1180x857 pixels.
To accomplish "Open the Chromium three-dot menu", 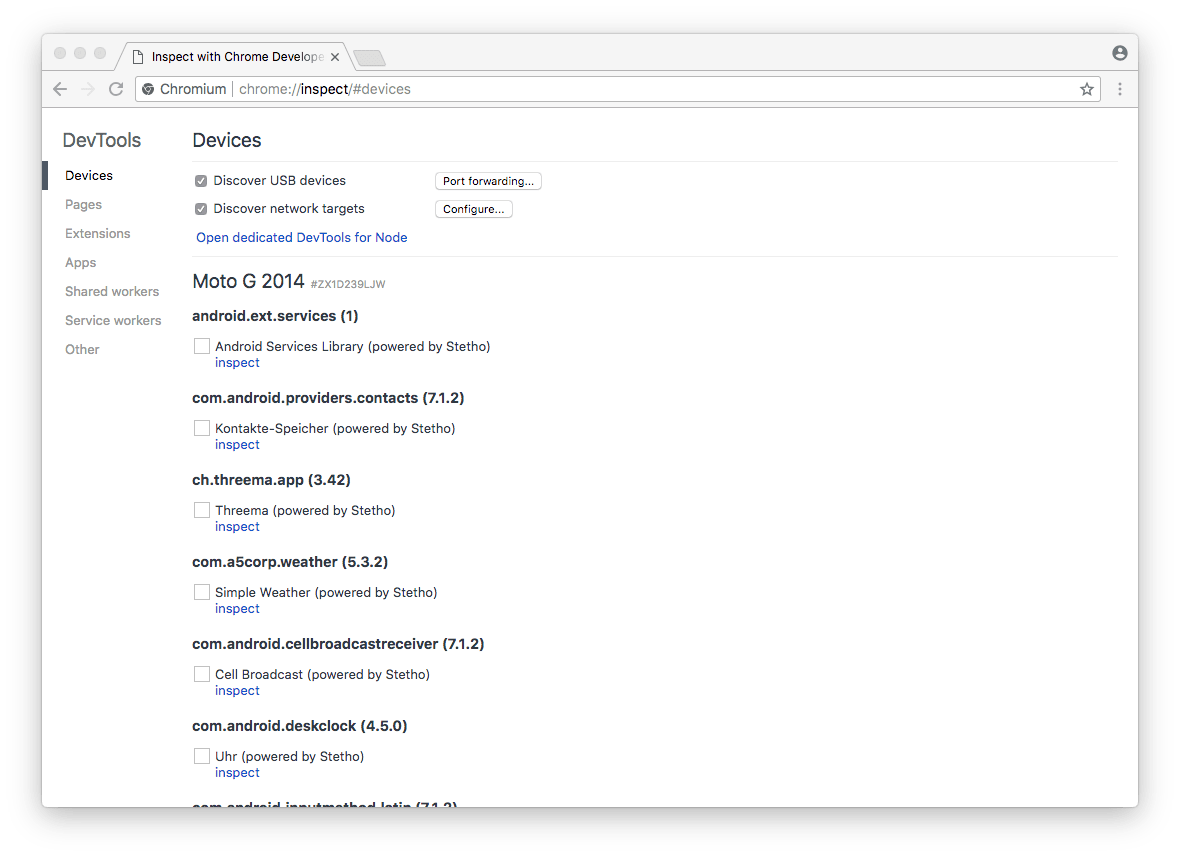I will [x=1119, y=89].
